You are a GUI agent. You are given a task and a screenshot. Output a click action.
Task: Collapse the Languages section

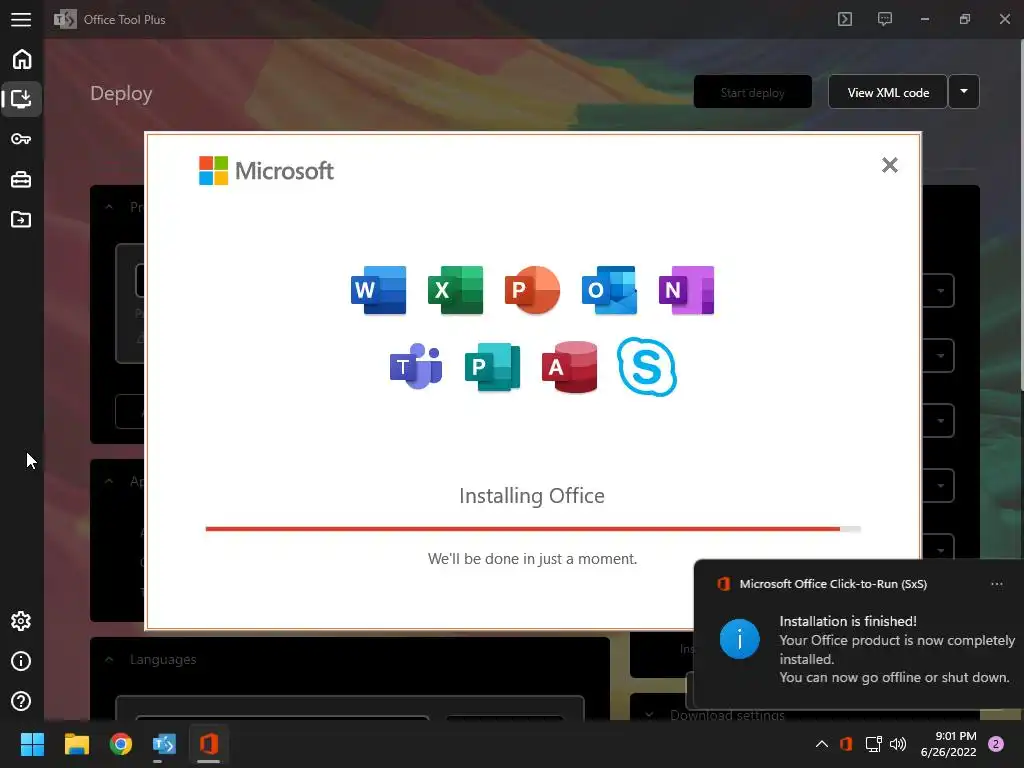click(109, 660)
